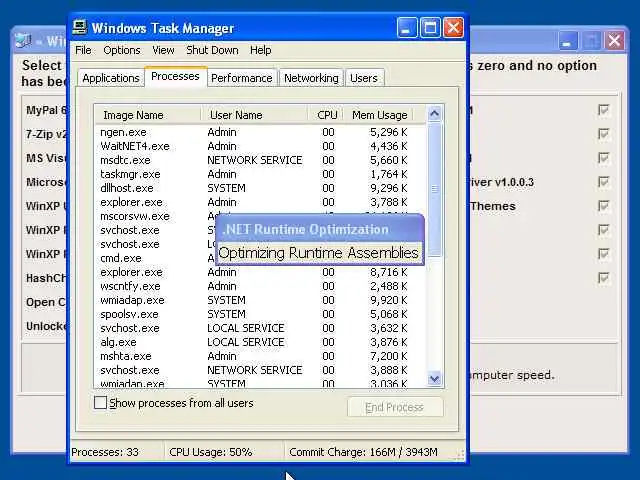This screenshot has height=480, width=640.
Task: Toggle the seventh checkbox in background window
Action: point(603,254)
